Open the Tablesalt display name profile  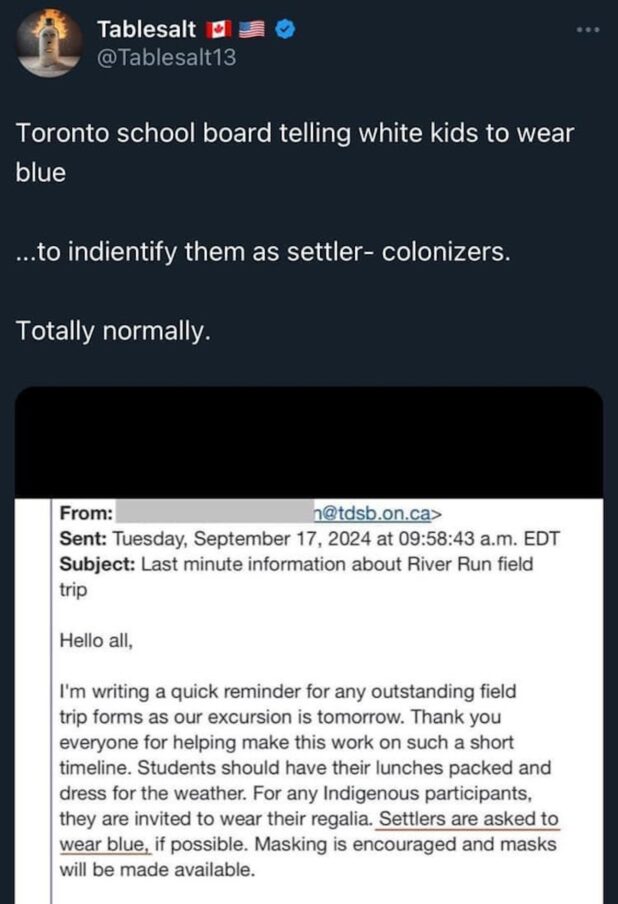[147, 31]
